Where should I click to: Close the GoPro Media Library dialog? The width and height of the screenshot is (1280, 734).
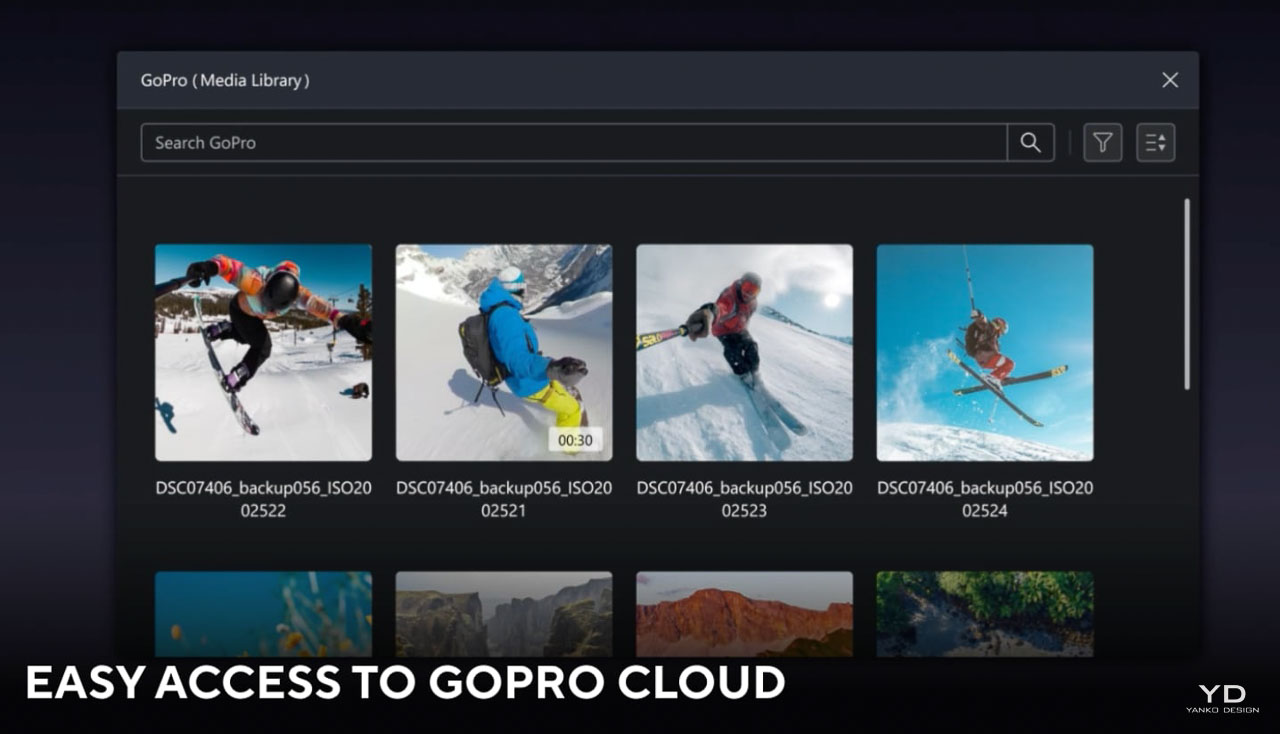[1169, 80]
